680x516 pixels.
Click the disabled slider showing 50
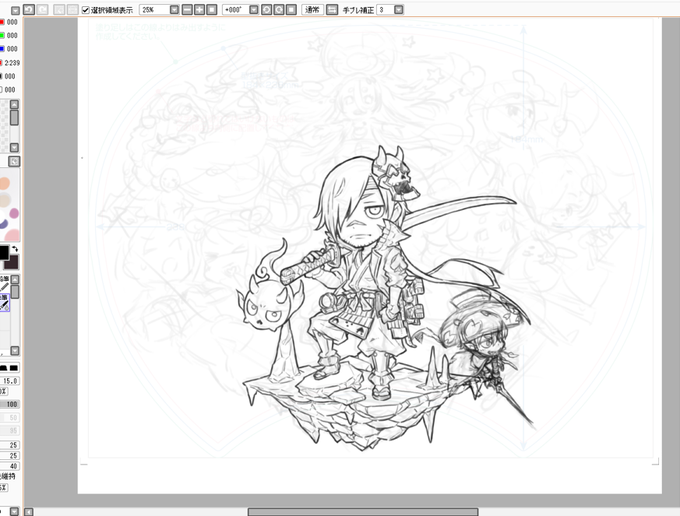click(10, 418)
